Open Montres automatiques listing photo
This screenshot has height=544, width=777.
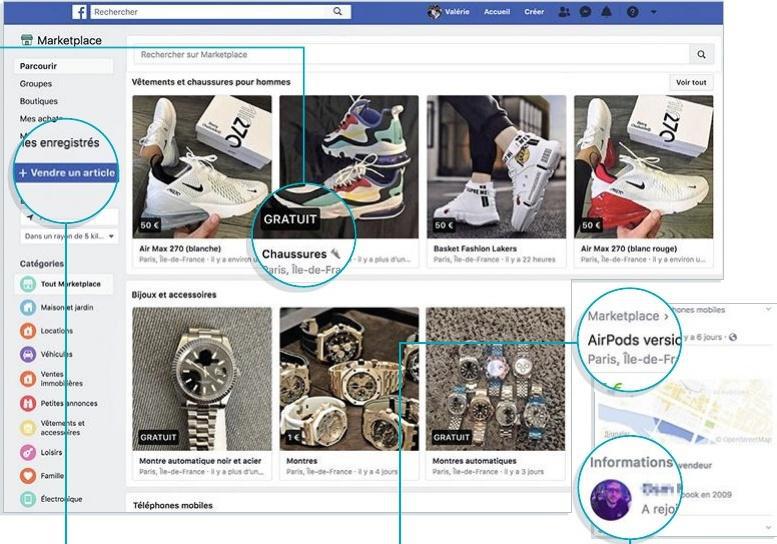point(496,379)
